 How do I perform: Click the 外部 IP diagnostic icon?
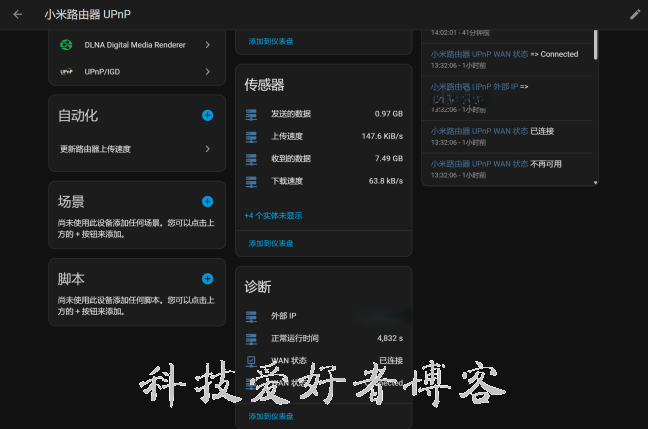coord(251,316)
